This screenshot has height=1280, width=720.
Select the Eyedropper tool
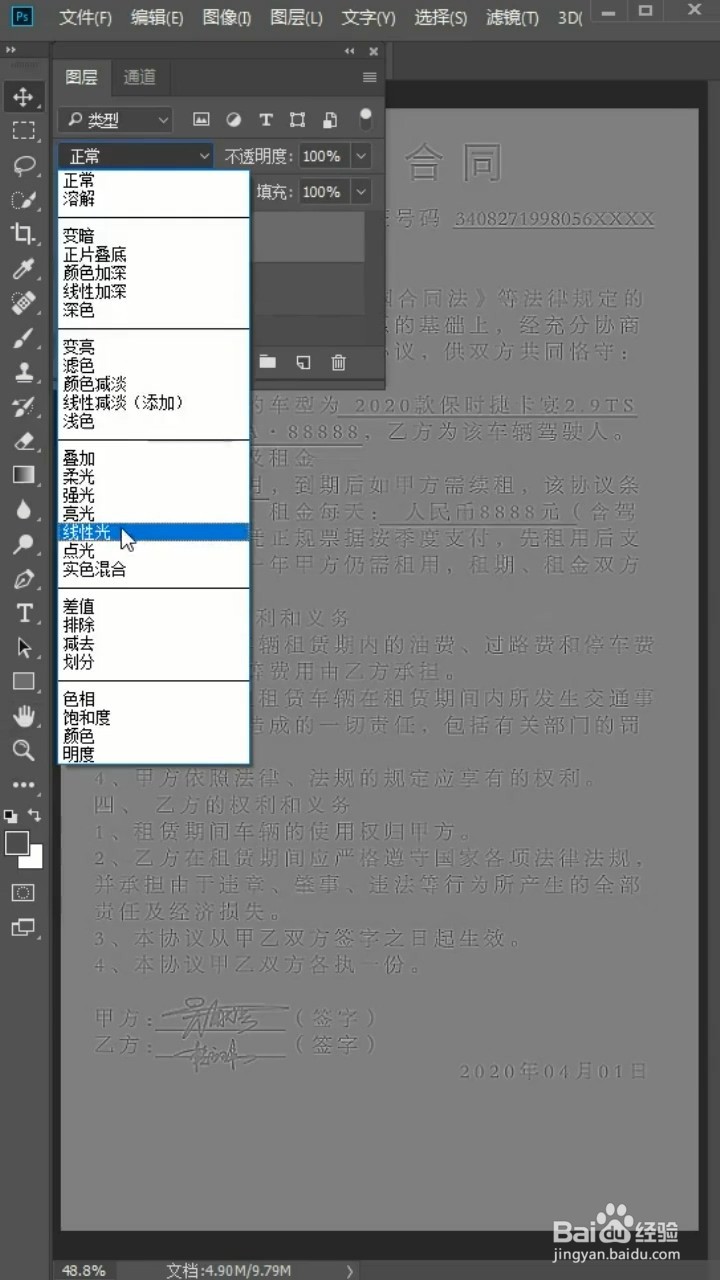point(23,268)
